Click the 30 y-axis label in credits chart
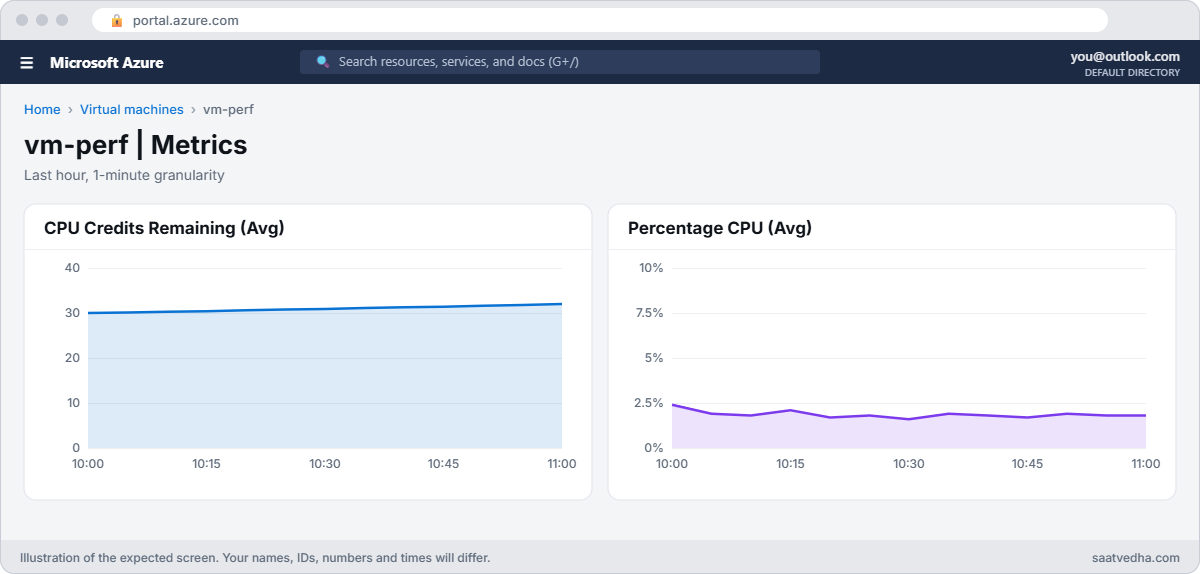 pyautogui.click(x=72, y=313)
